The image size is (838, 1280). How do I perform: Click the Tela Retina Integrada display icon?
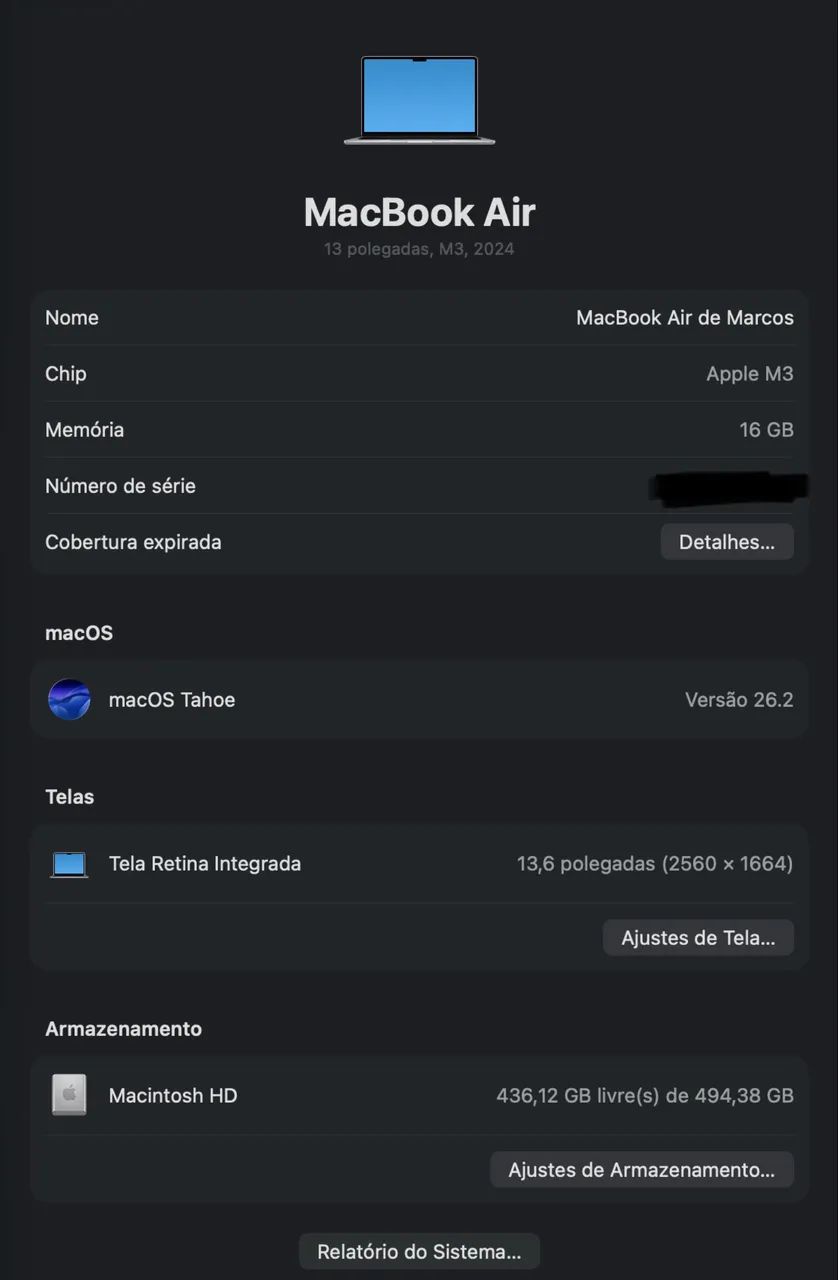pyautogui.click(x=68, y=863)
